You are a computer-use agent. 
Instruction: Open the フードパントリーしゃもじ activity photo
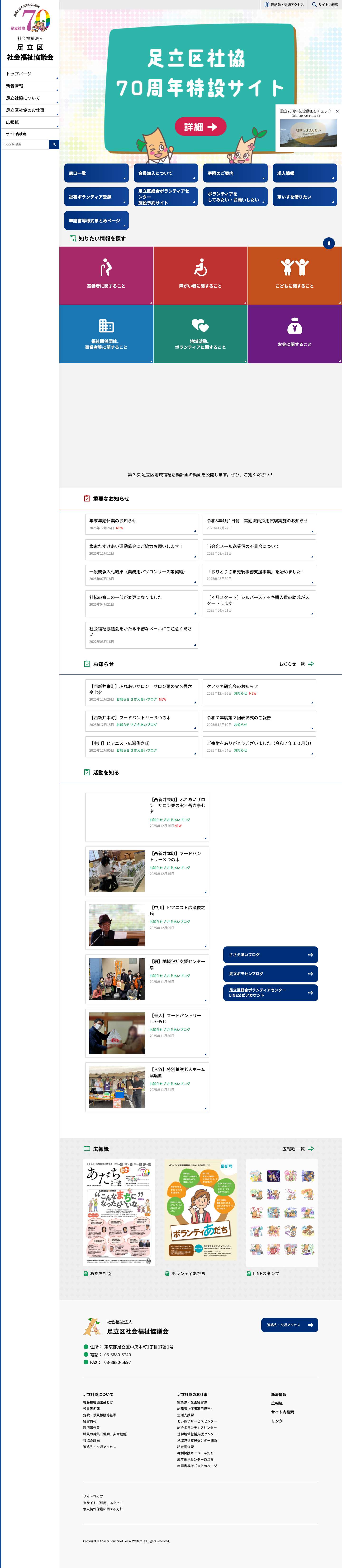pos(117,1034)
